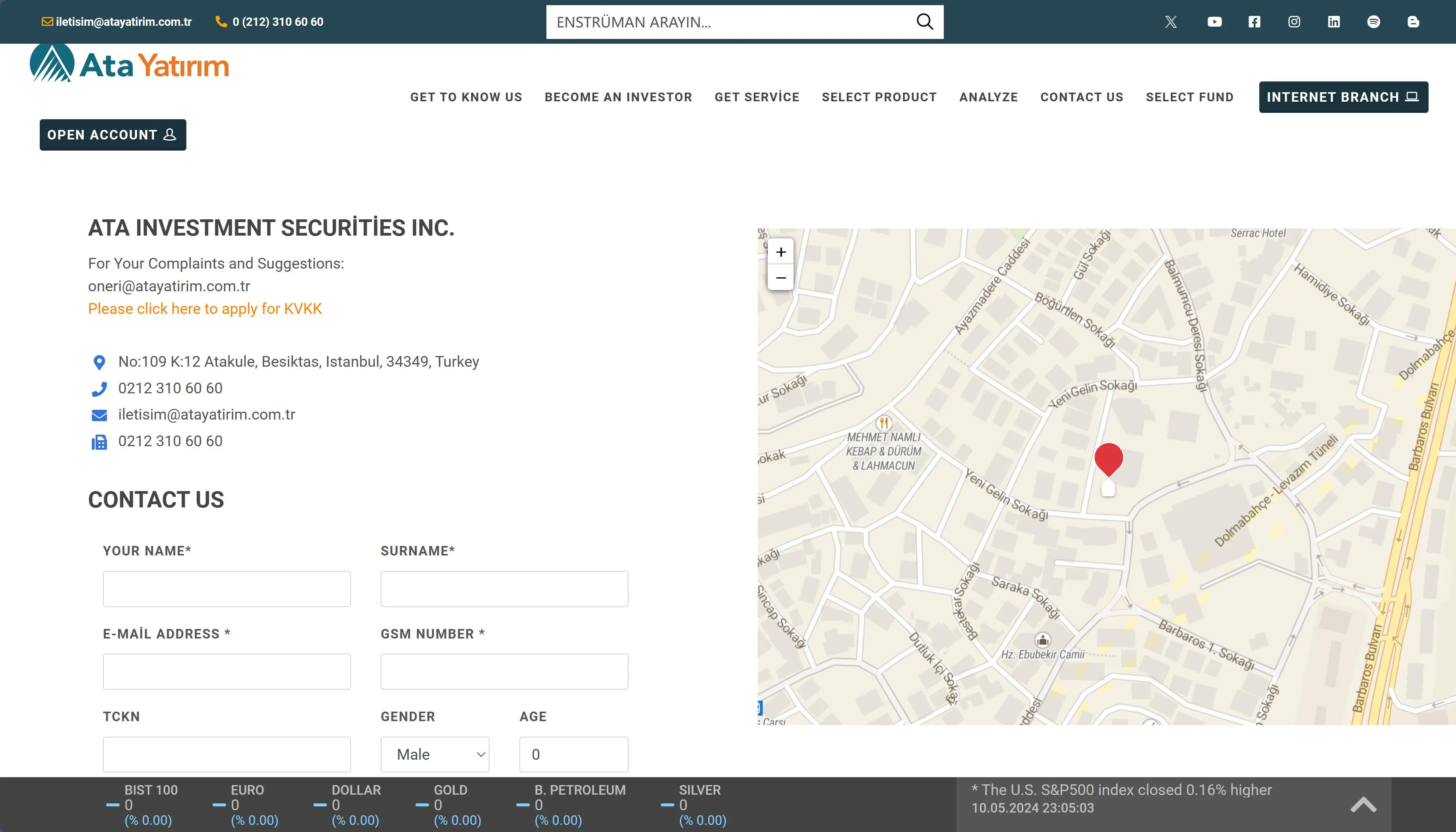Follow the KVKK application link
Viewport: 1456px width, 832px height.
205,309
